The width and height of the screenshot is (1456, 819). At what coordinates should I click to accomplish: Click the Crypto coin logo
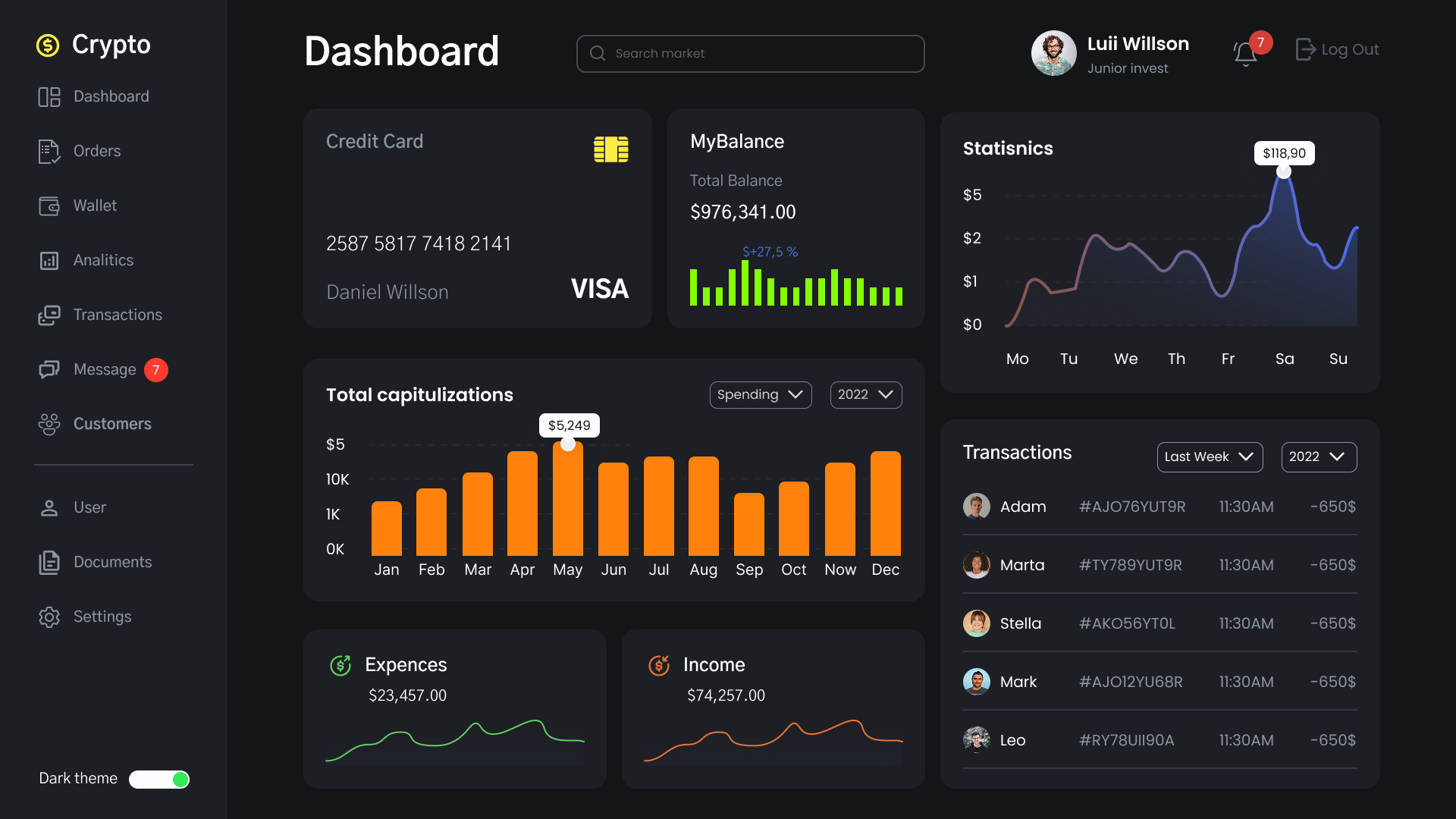pos(48,45)
